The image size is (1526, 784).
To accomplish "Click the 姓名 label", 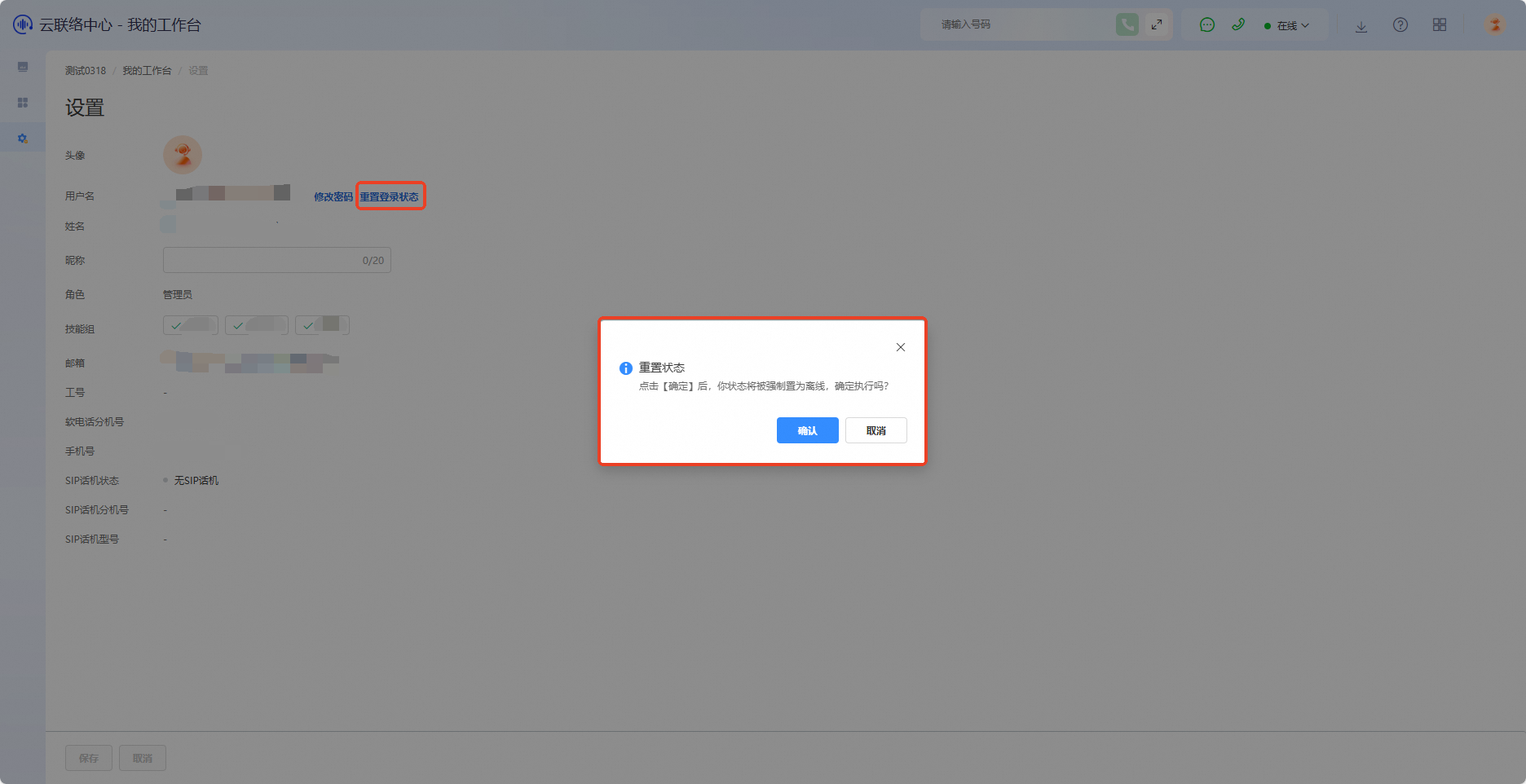I will click(x=75, y=227).
